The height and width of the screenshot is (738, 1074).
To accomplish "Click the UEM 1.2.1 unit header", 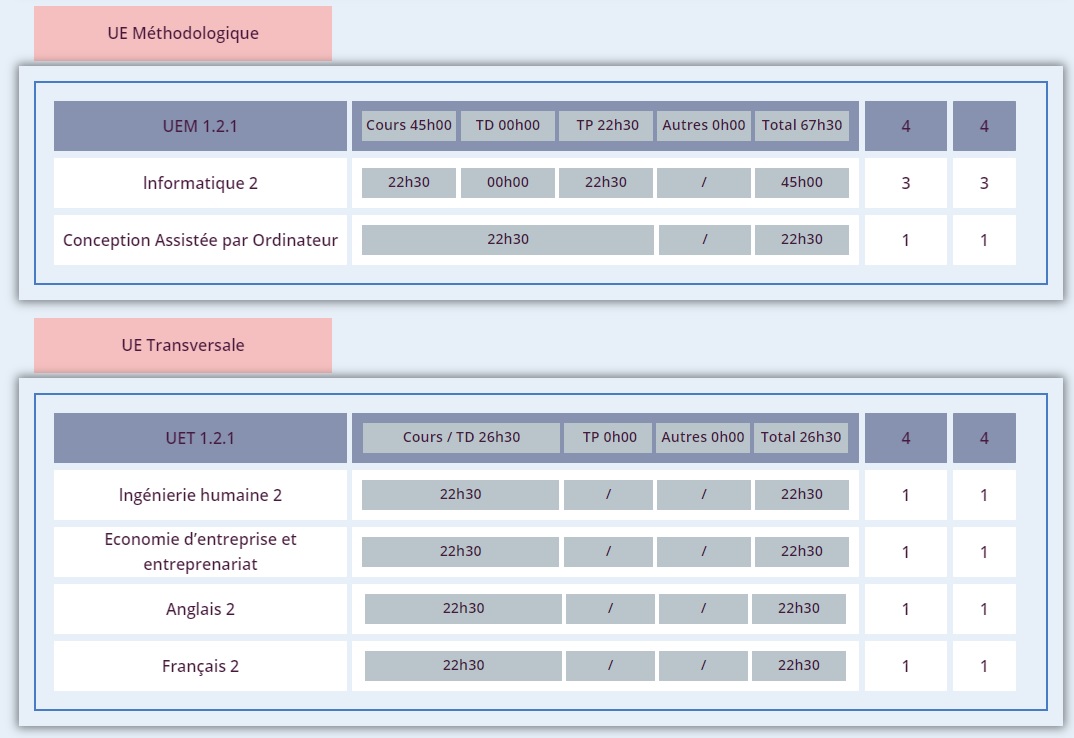I will [200, 126].
